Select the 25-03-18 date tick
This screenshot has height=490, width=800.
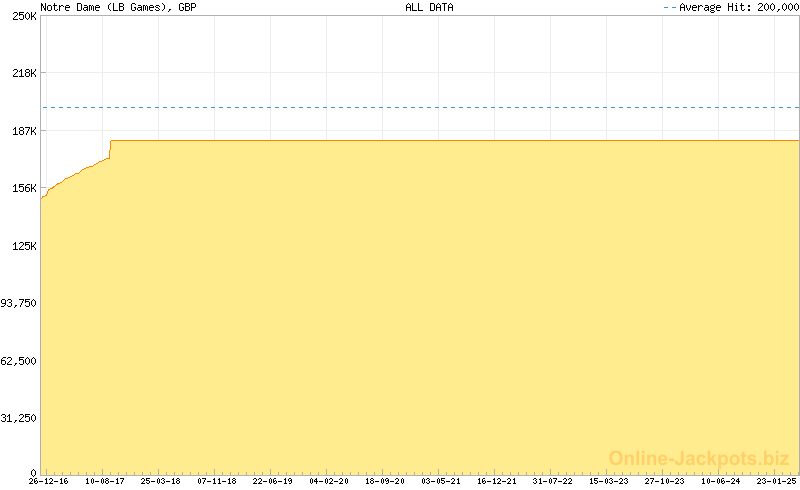(160, 481)
